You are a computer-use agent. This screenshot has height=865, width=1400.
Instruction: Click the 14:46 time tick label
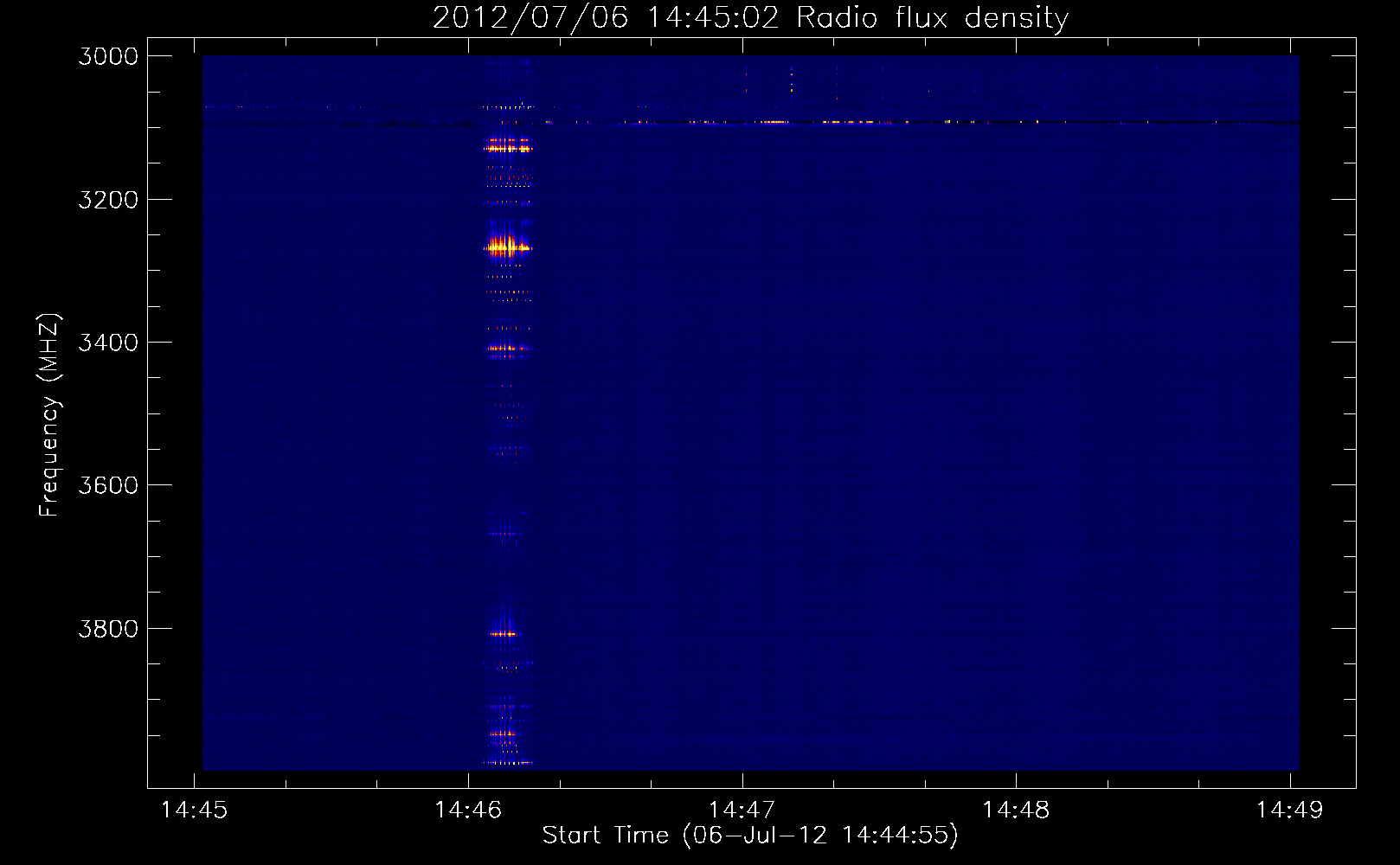468,811
